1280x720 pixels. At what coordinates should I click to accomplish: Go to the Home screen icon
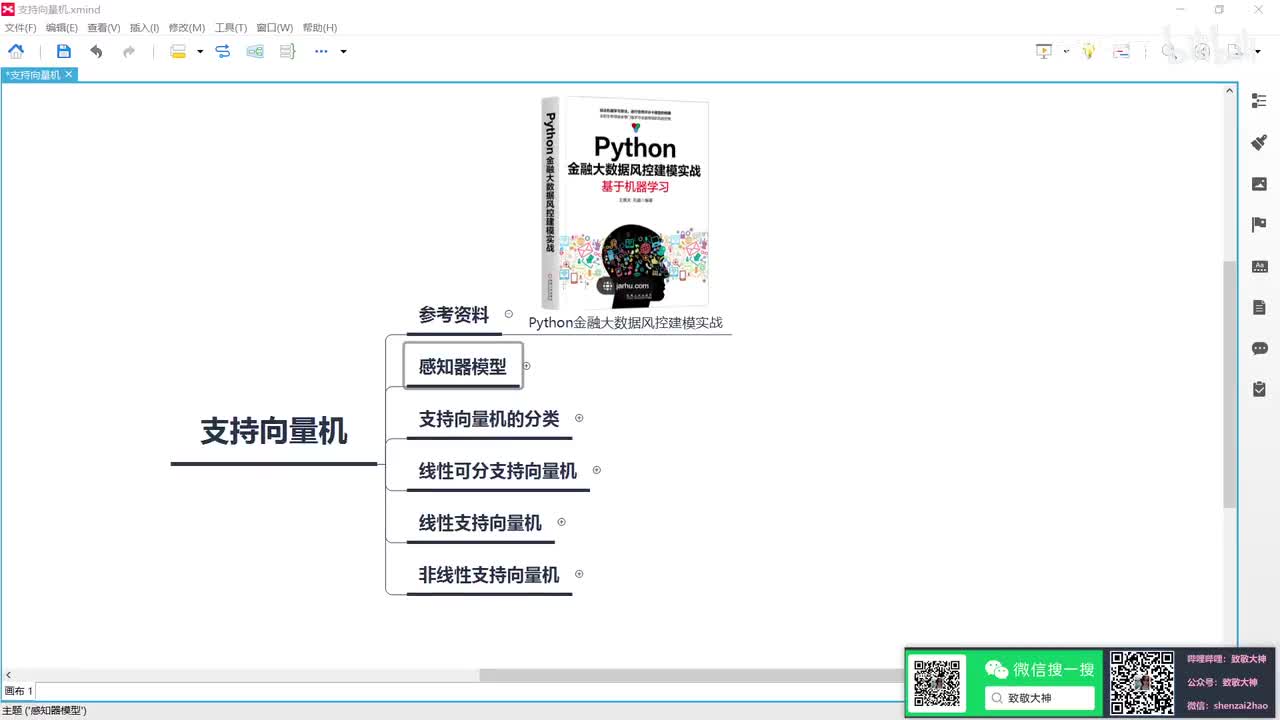pos(16,51)
